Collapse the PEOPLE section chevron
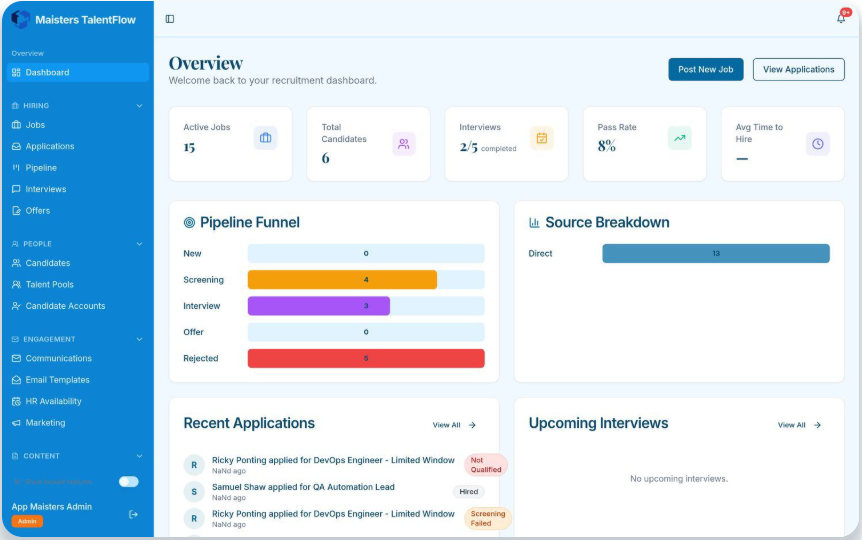Image resolution: width=862 pixels, height=540 pixels. tap(139, 244)
